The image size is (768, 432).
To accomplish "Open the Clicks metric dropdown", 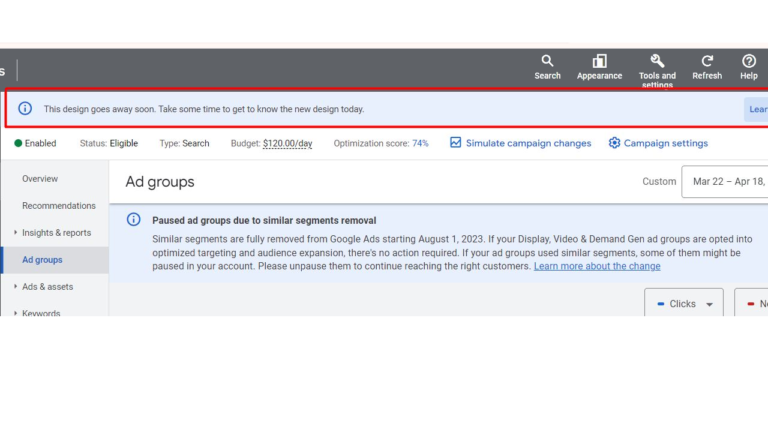I will click(684, 302).
